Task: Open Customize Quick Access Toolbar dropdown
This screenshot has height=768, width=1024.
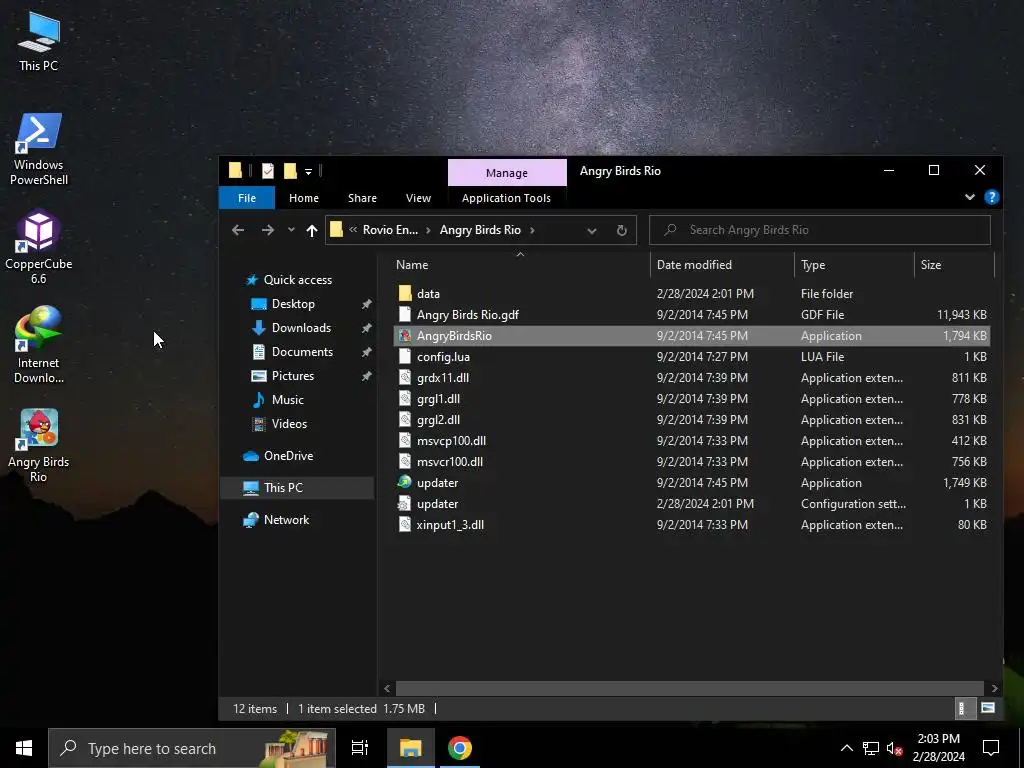Action: (308, 172)
